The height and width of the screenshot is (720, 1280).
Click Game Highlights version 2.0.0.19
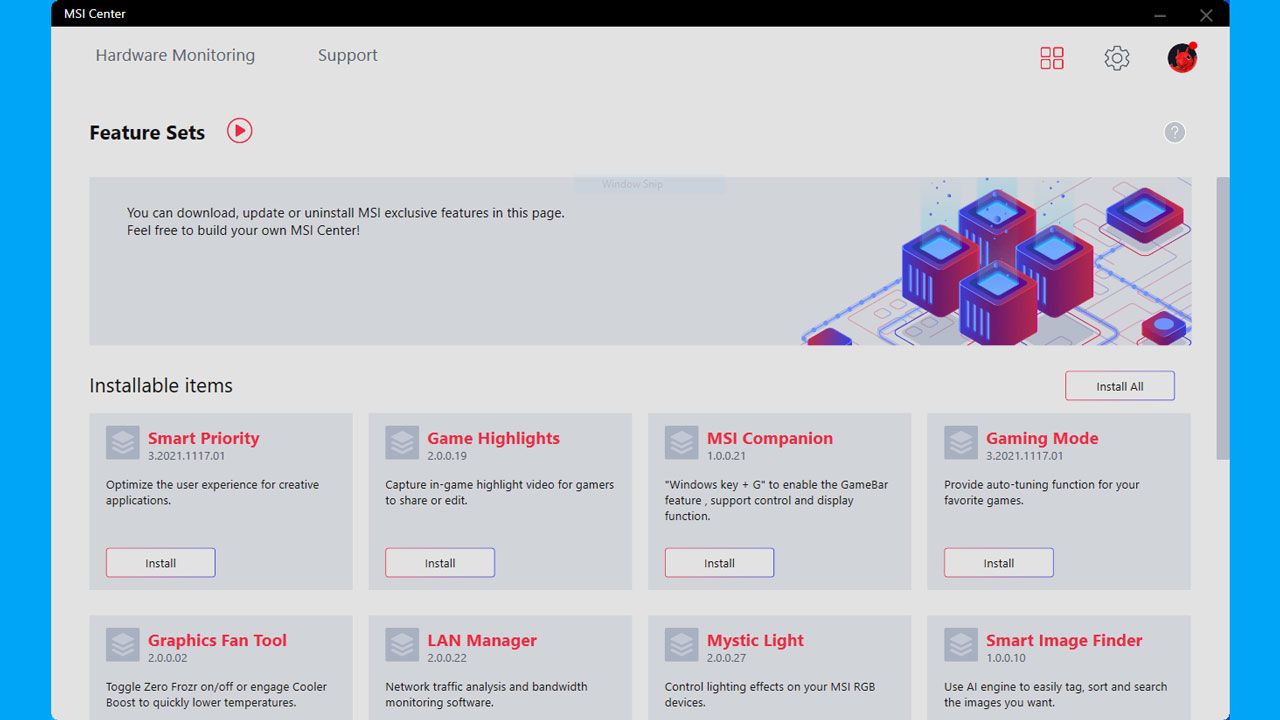[447, 456]
